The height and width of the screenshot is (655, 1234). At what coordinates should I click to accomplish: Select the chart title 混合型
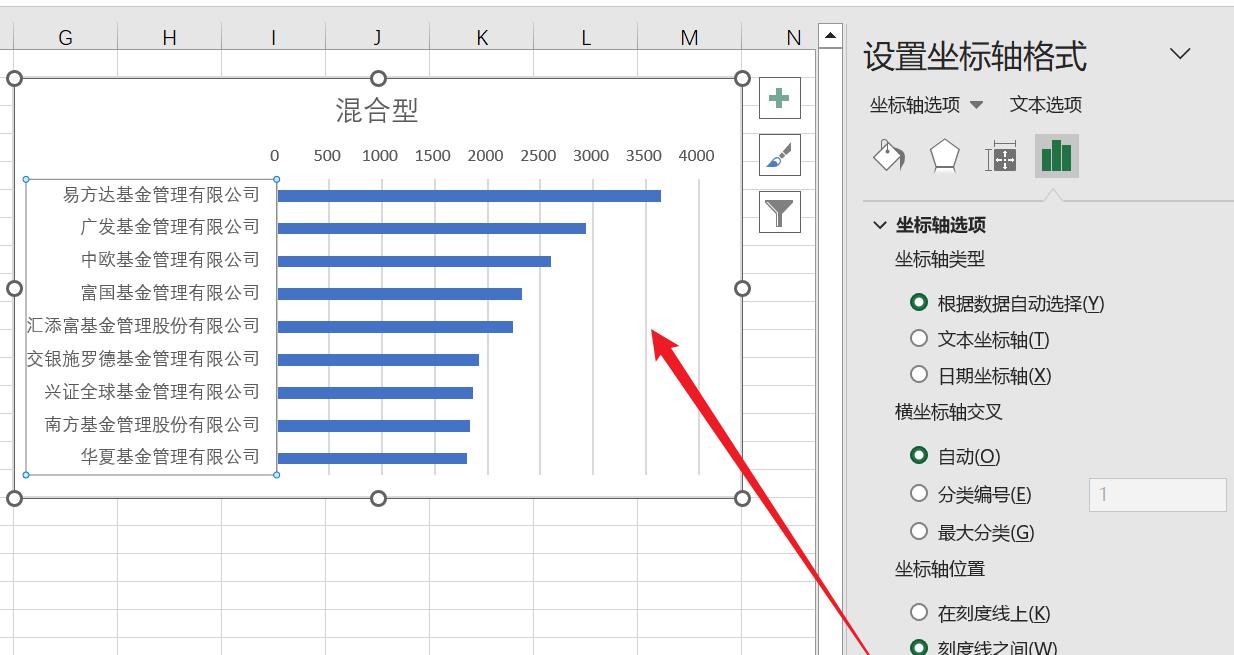(377, 110)
